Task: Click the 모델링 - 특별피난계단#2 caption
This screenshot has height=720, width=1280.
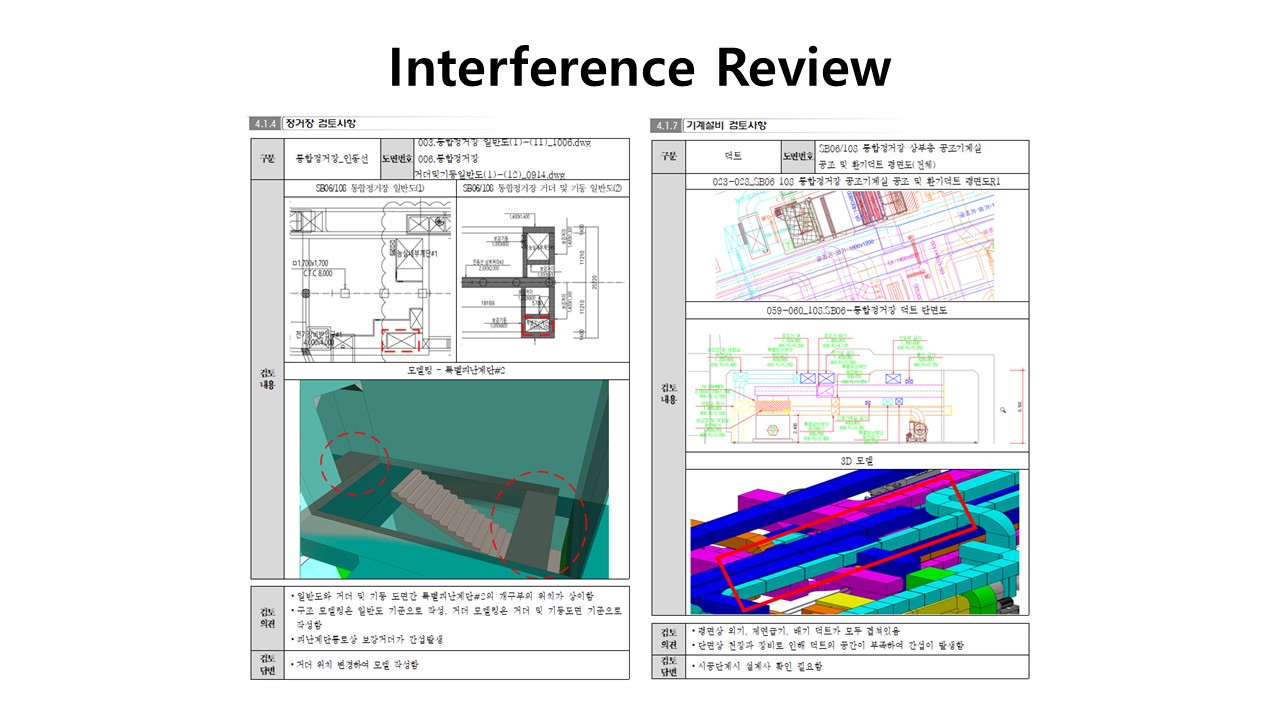Action: tap(456, 370)
